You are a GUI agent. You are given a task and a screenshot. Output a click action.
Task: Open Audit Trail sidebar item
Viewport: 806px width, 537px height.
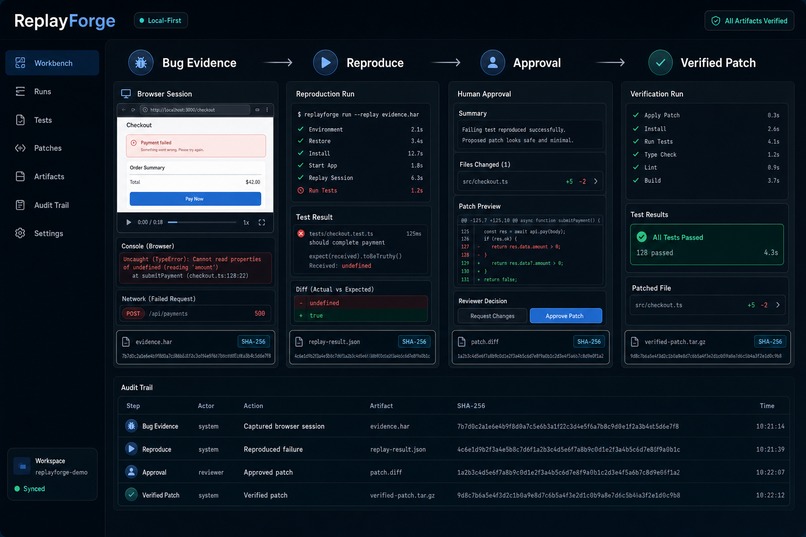[x=42, y=205]
